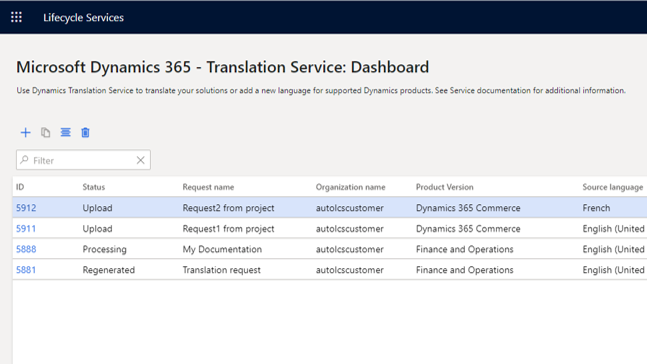Click English (United source language in row 5888
This screenshot has height=364, width=647.
click(614, 249)
